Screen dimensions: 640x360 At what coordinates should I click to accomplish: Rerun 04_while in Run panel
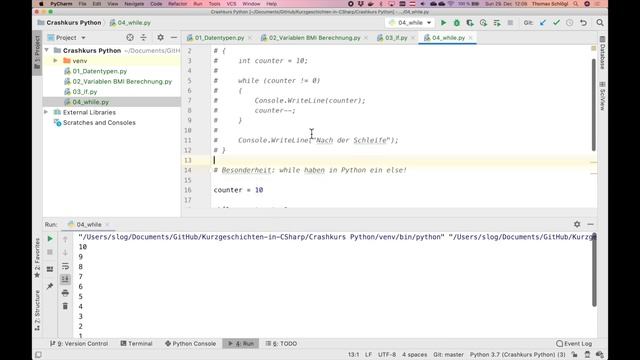click(50, 239)
